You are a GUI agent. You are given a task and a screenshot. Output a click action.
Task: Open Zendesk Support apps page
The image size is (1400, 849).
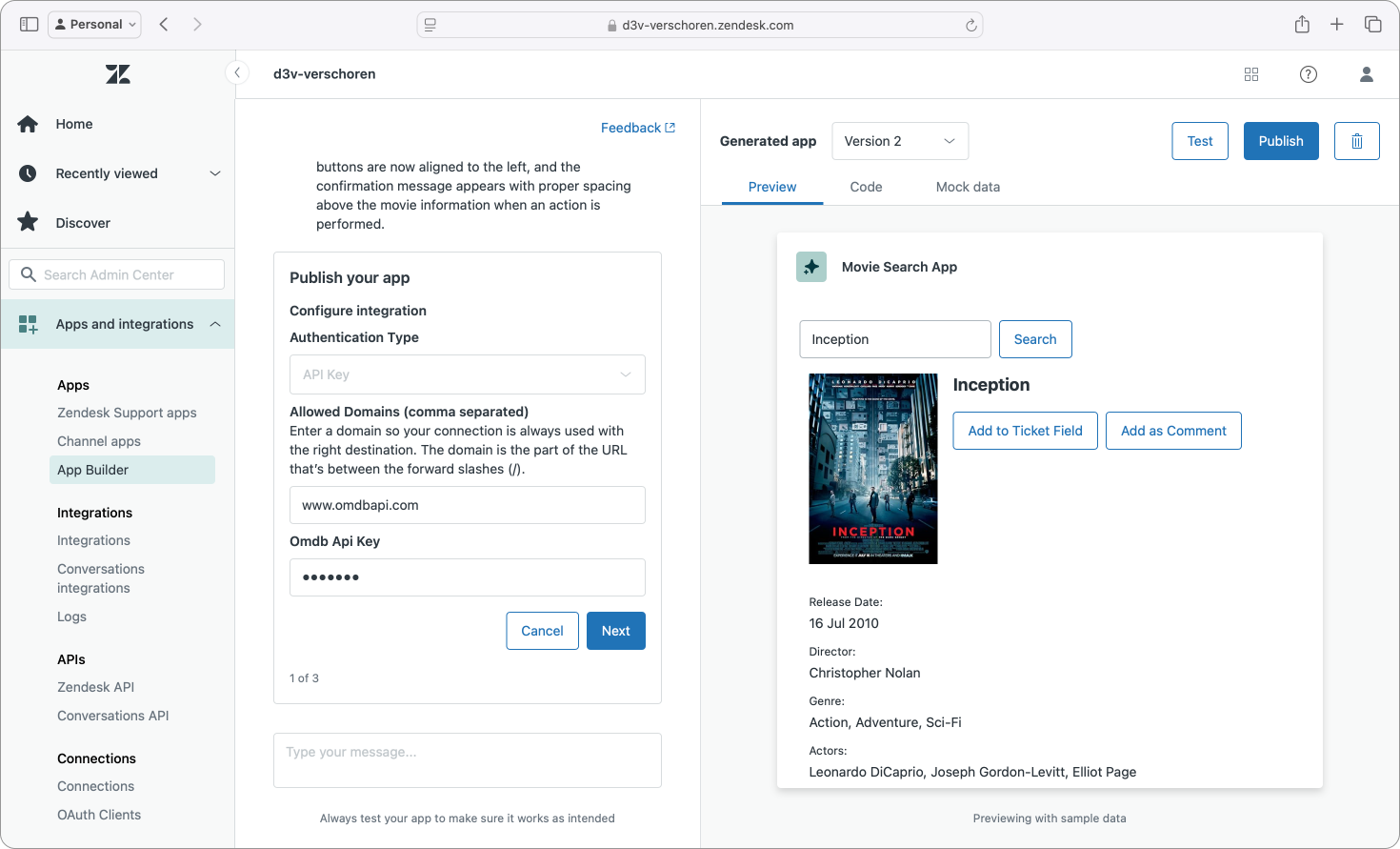click(x=127, y=413)
